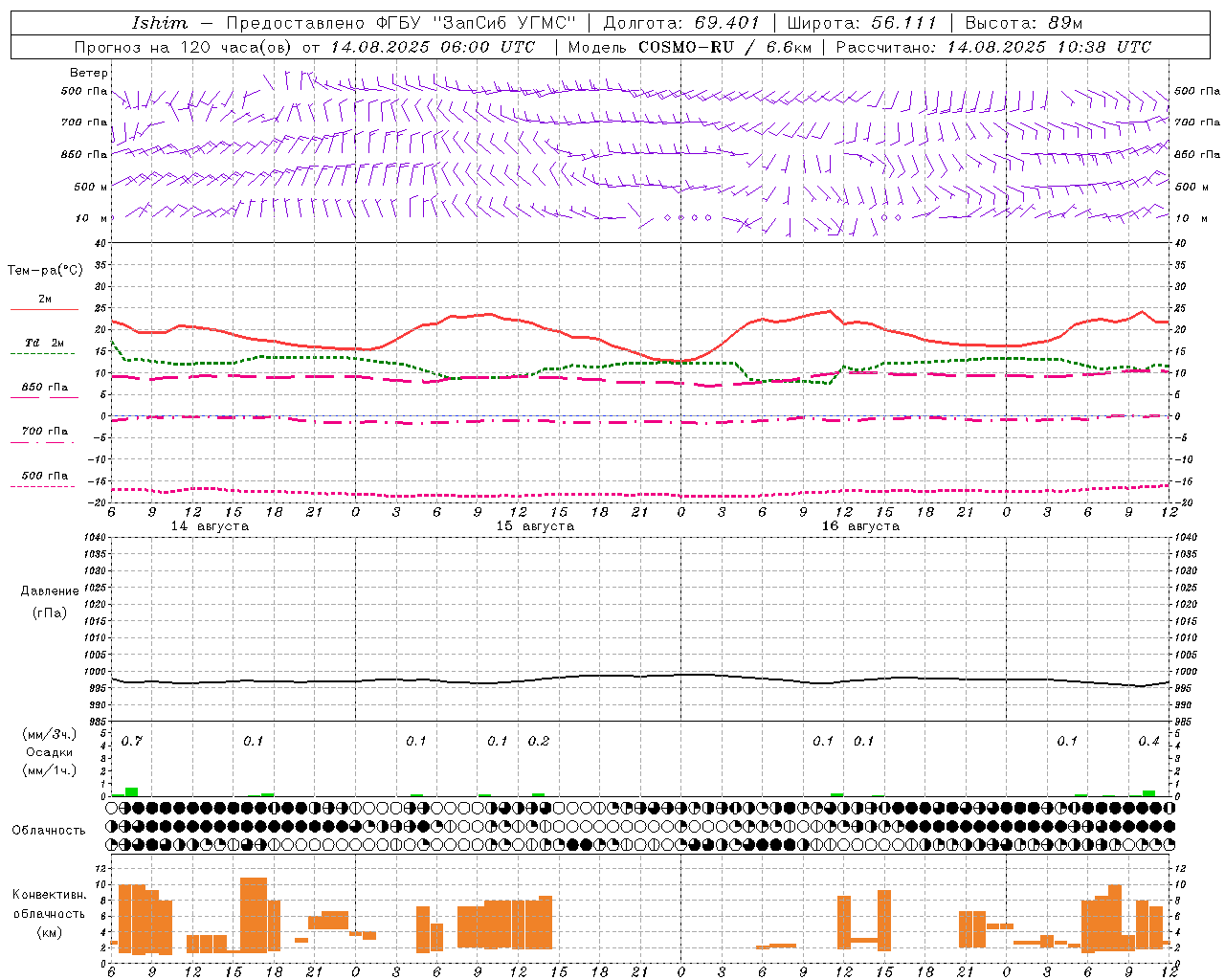Click the station name Ishim in the header

(160, 23)
